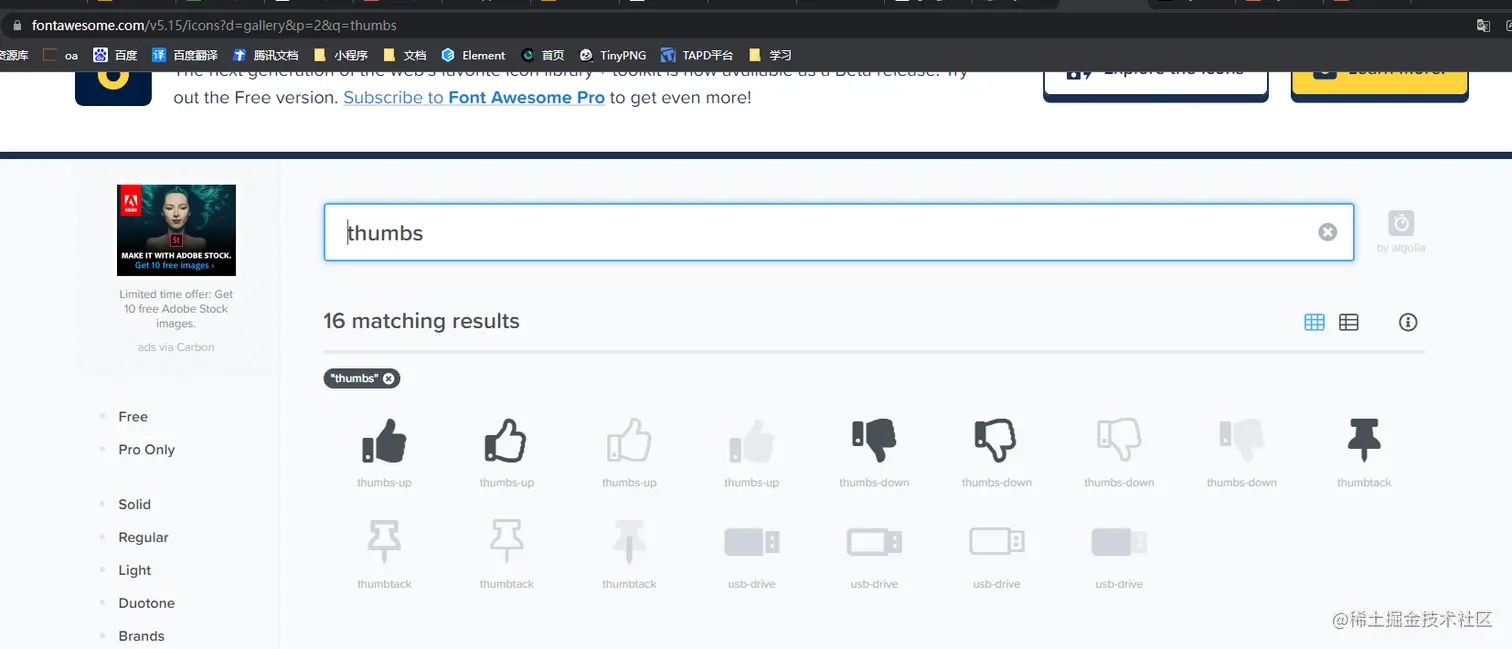Select the solid usb-drive icon

point(752,542)
